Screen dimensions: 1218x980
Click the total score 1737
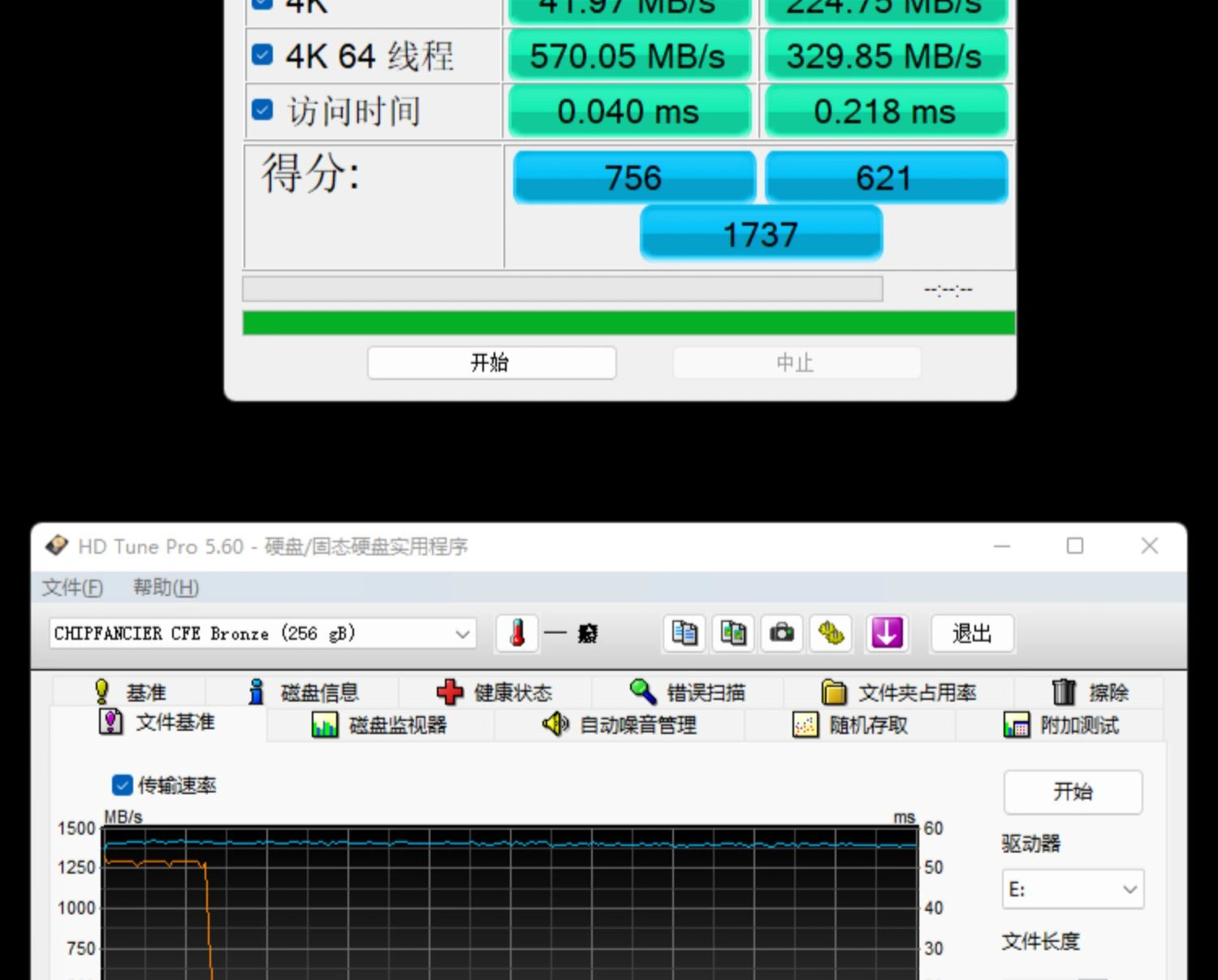point(761,234)
